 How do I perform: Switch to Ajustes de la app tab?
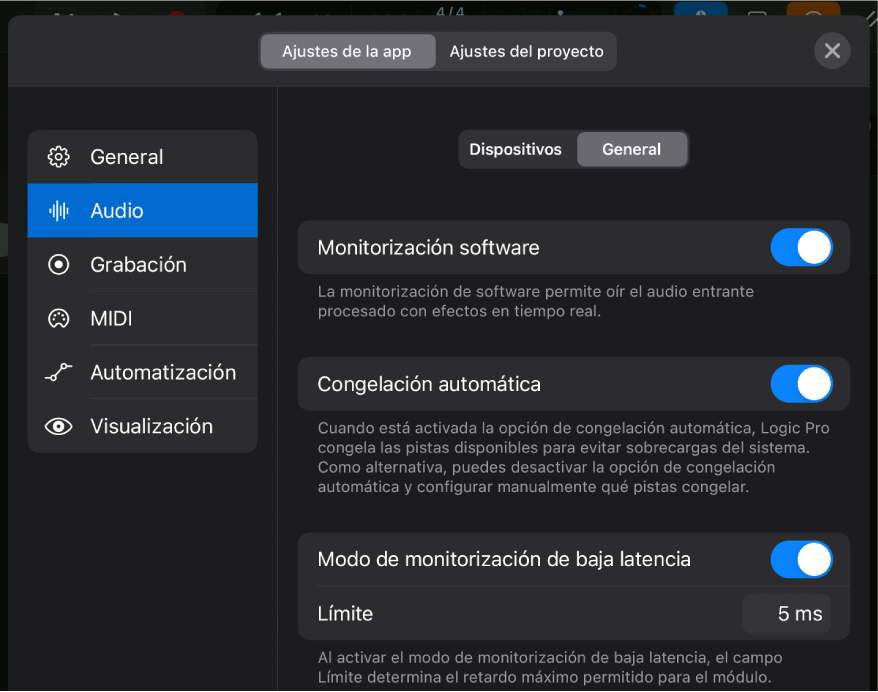[347, 52]
